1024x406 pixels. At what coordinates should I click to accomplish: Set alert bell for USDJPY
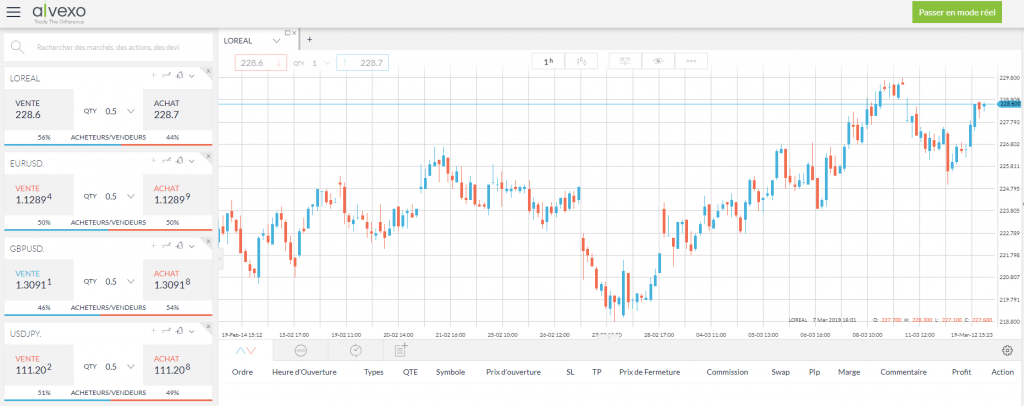pyautogui.click(x=180, y=330)
